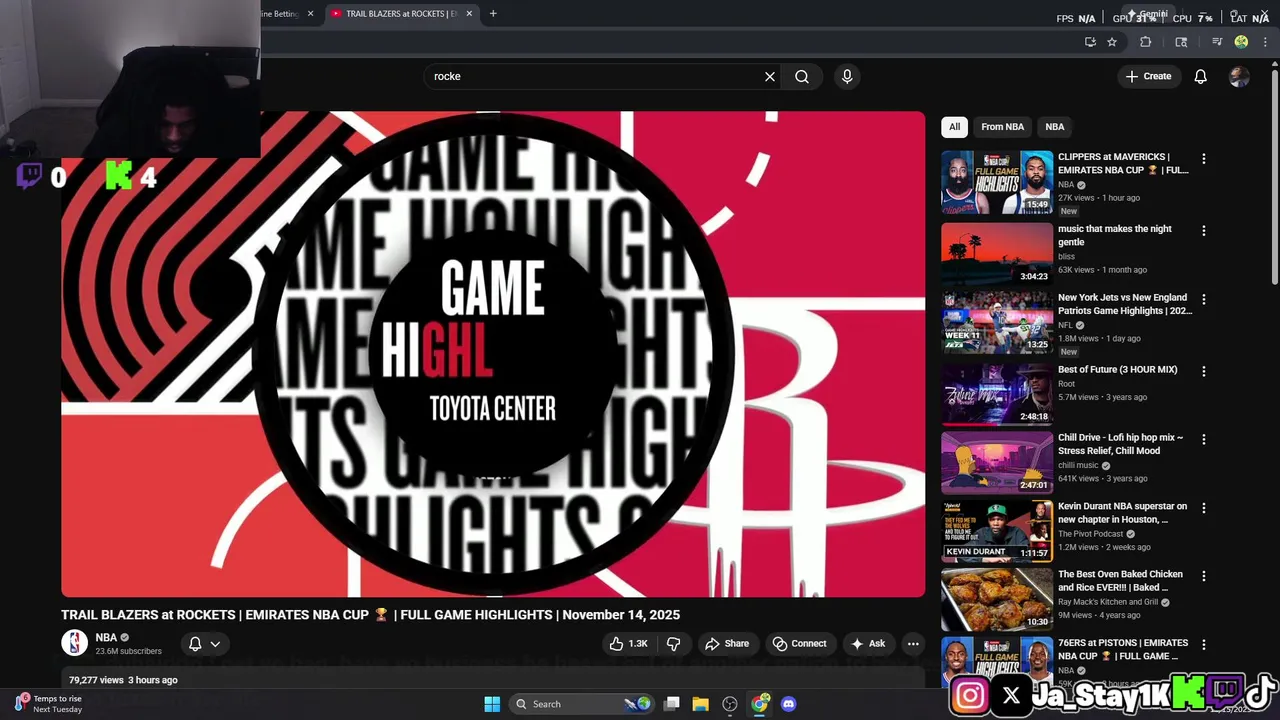Click the Share button
This screenshot has width=1280, height=720.
pyautogui.click(x=727, y=644)
